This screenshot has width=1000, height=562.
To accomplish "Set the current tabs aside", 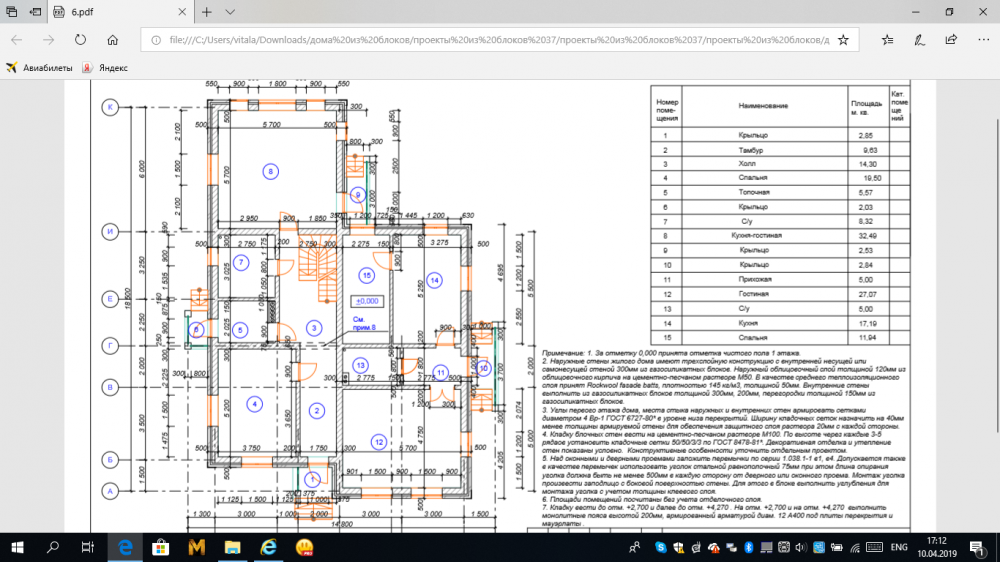I will pos(36,12).
